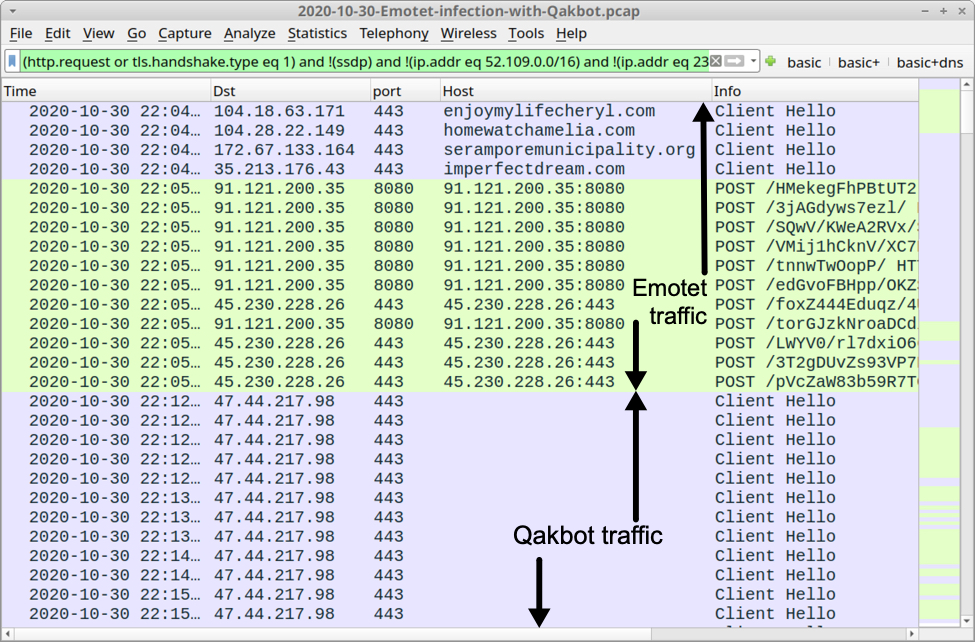Click the display filter bookmark icon
The image size is (975, 642).
12,62
